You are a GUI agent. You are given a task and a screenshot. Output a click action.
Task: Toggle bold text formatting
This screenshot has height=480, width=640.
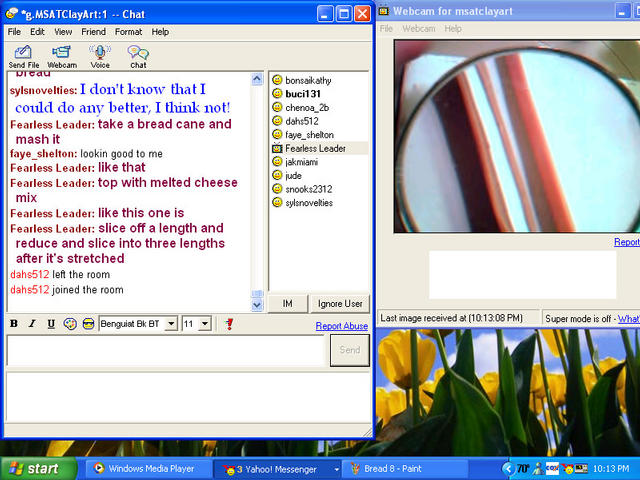coord(14,324)
